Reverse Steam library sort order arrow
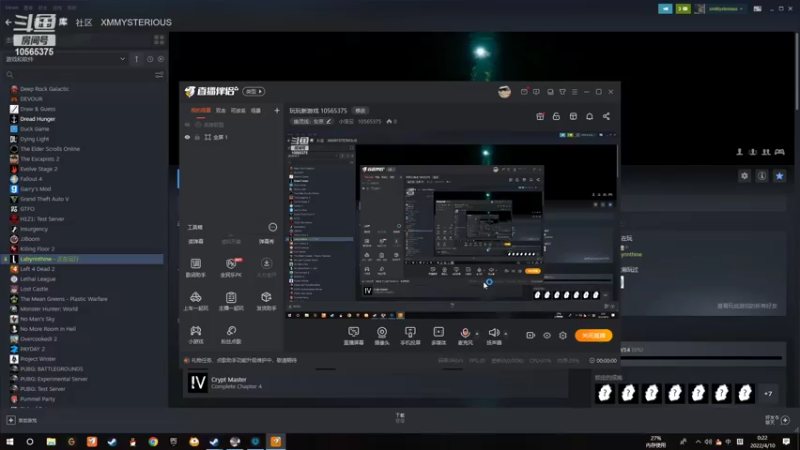 (x=136, y=59)
